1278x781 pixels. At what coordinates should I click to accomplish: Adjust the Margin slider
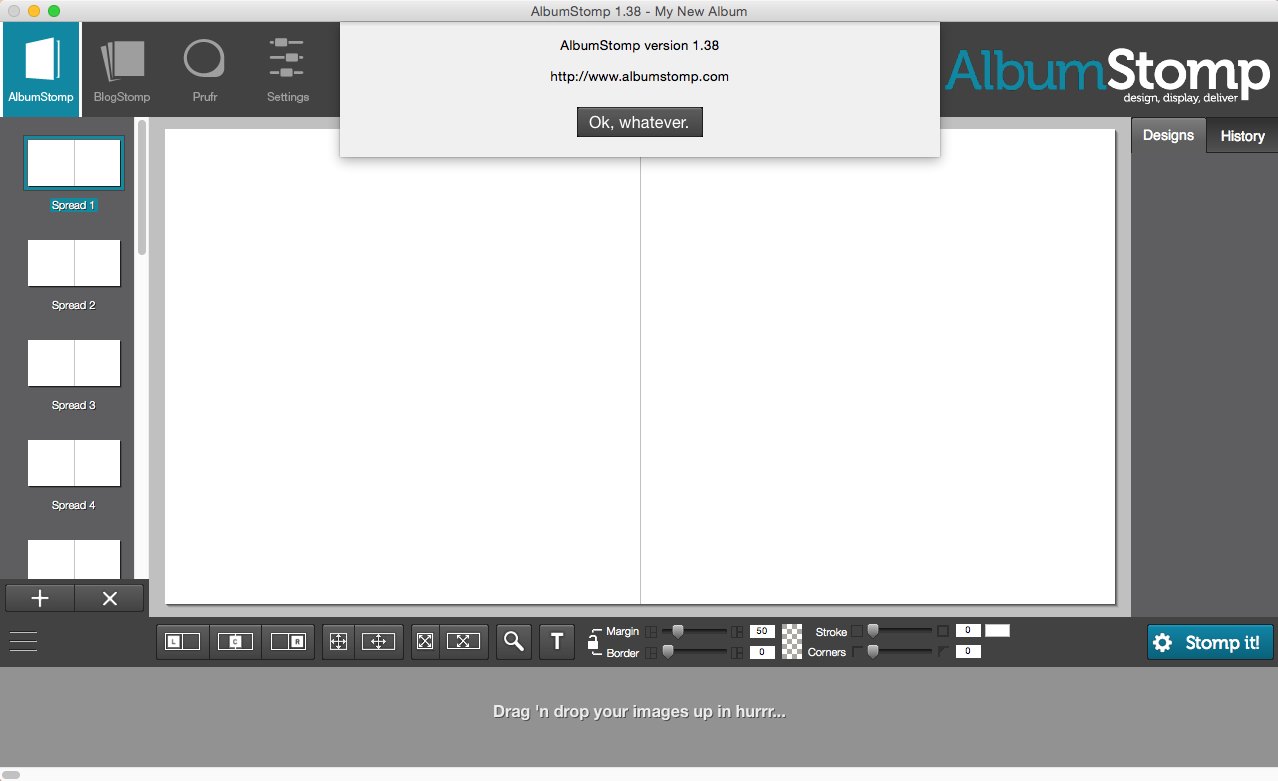695,631
